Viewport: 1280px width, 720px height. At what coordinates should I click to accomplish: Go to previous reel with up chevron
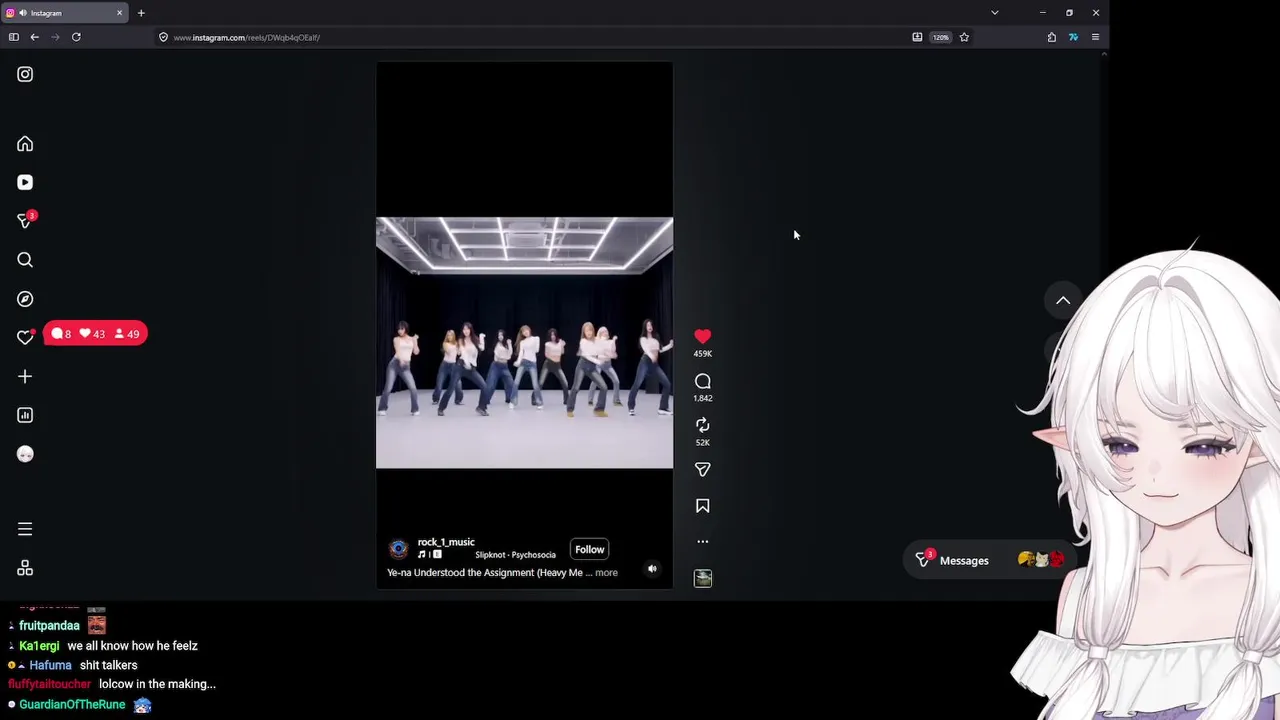tap(1063, 300)
